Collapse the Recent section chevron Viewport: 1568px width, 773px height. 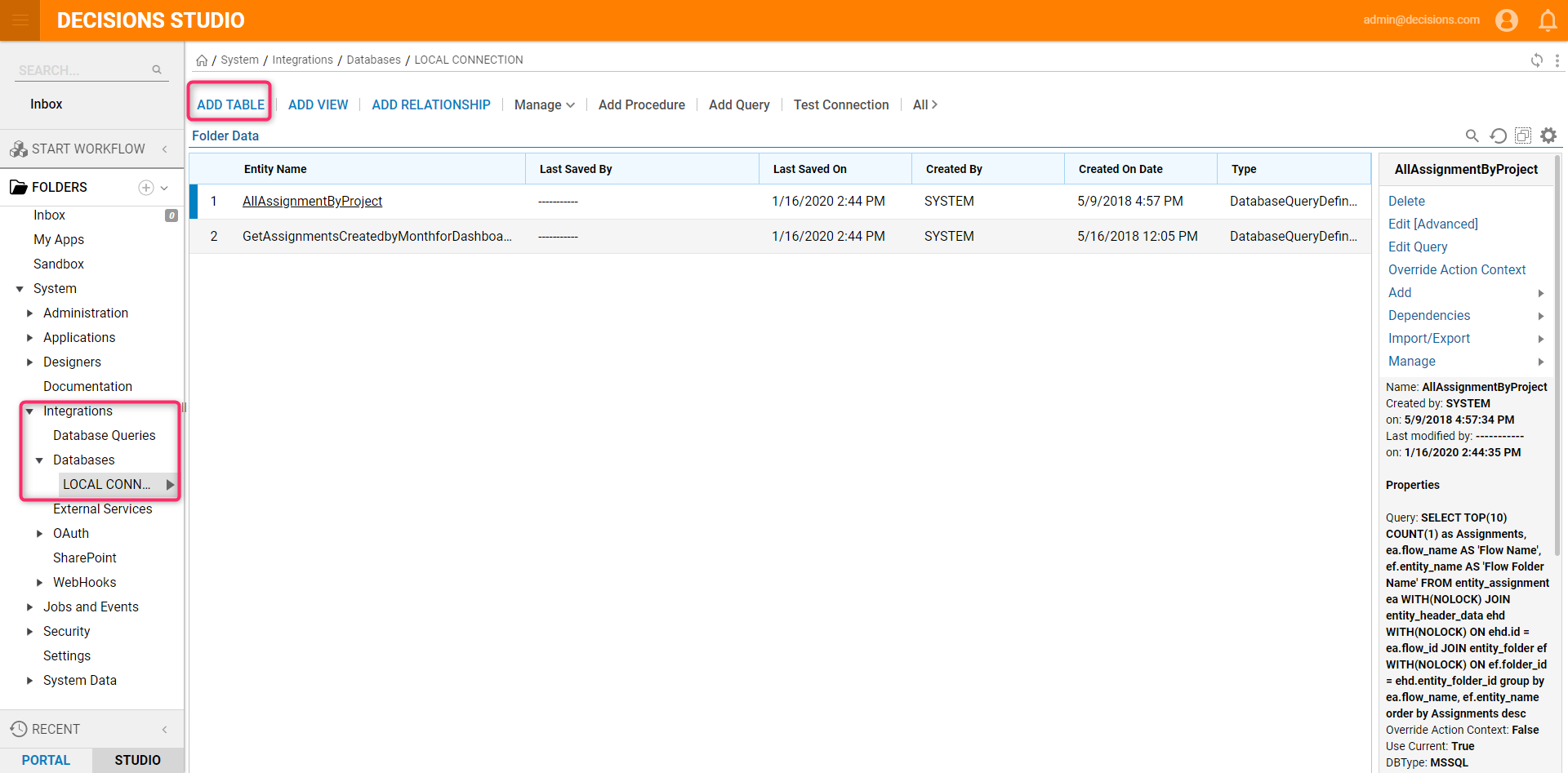click(165, 729)
